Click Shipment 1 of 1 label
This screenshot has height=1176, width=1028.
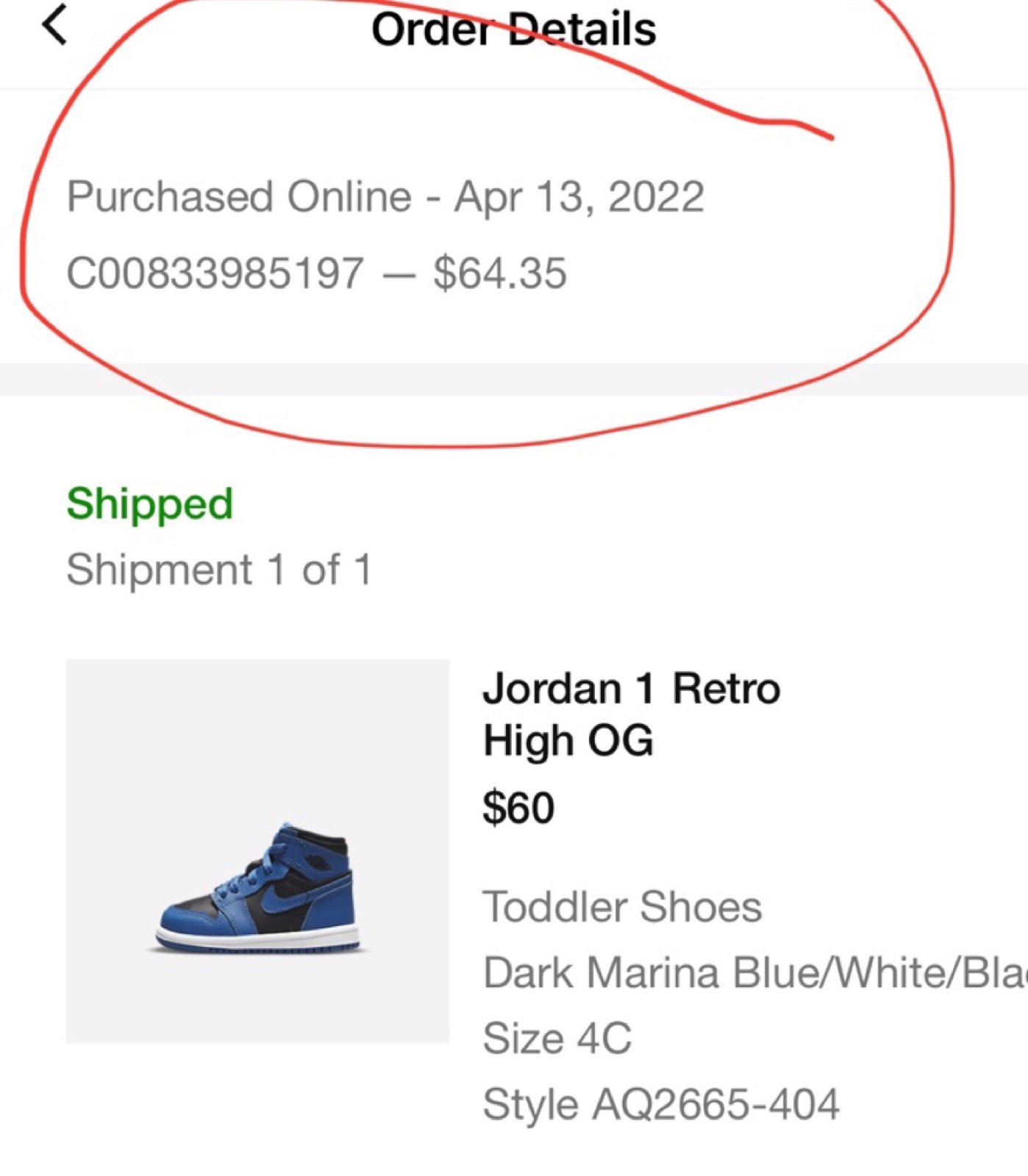(219, 570)
